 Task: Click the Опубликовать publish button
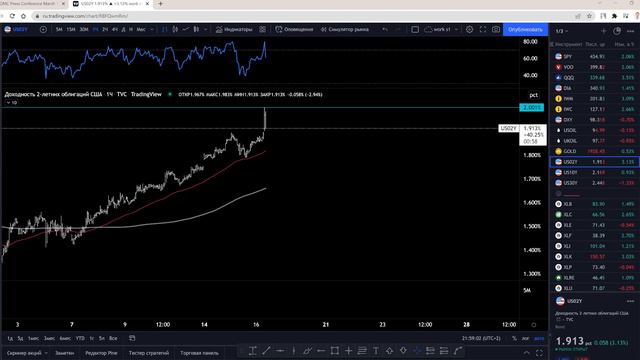coord(525,29)
